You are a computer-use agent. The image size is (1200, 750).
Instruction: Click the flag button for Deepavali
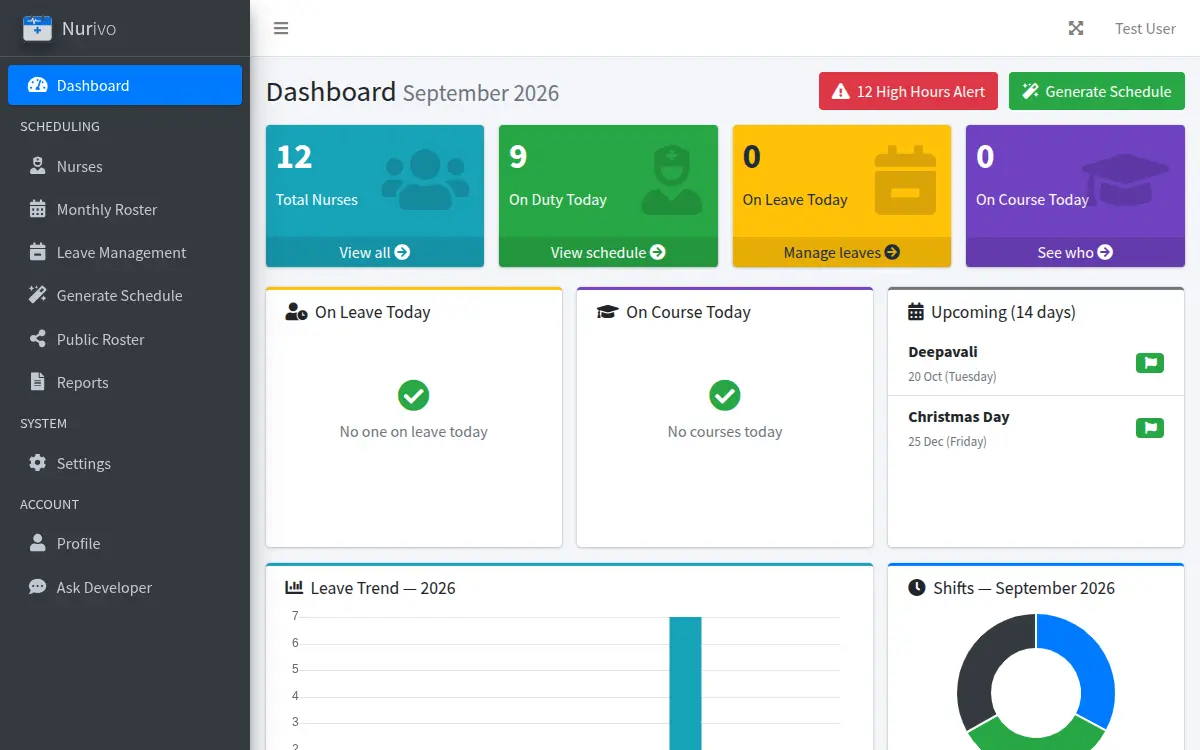tap(1150, 363)
